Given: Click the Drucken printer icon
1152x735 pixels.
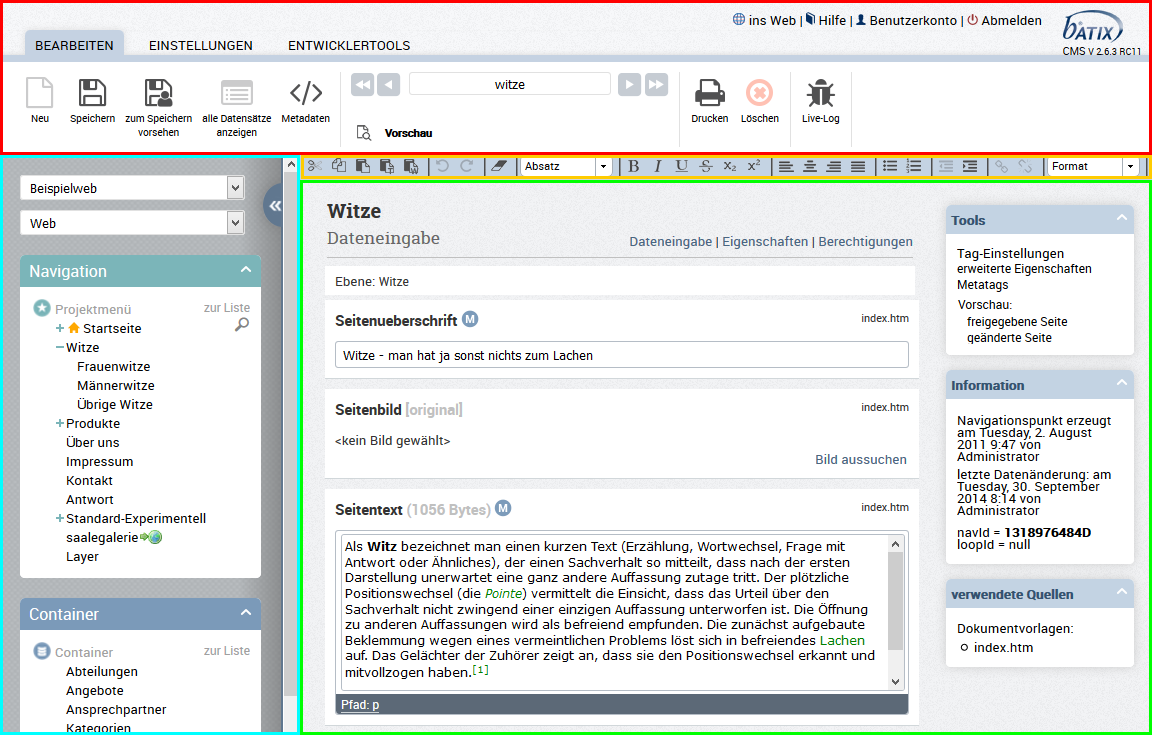Looking at the screenshot, I should point(710,93).
